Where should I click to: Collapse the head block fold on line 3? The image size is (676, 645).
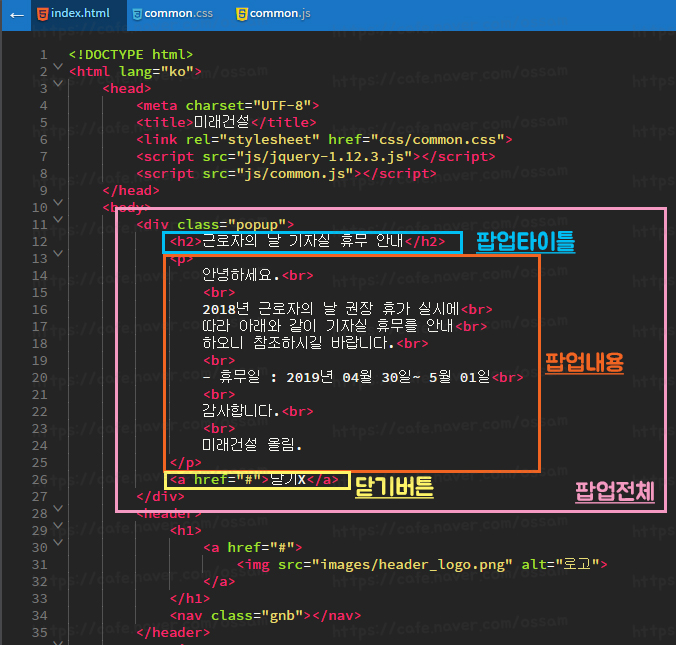[58, 84]
